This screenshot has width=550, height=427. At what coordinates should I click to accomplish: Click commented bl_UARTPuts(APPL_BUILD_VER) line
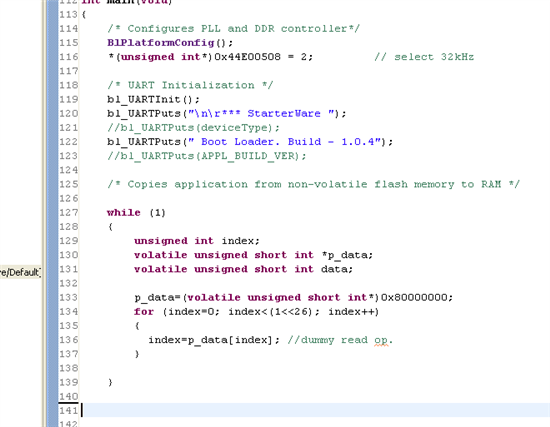[x=207, y=156]
